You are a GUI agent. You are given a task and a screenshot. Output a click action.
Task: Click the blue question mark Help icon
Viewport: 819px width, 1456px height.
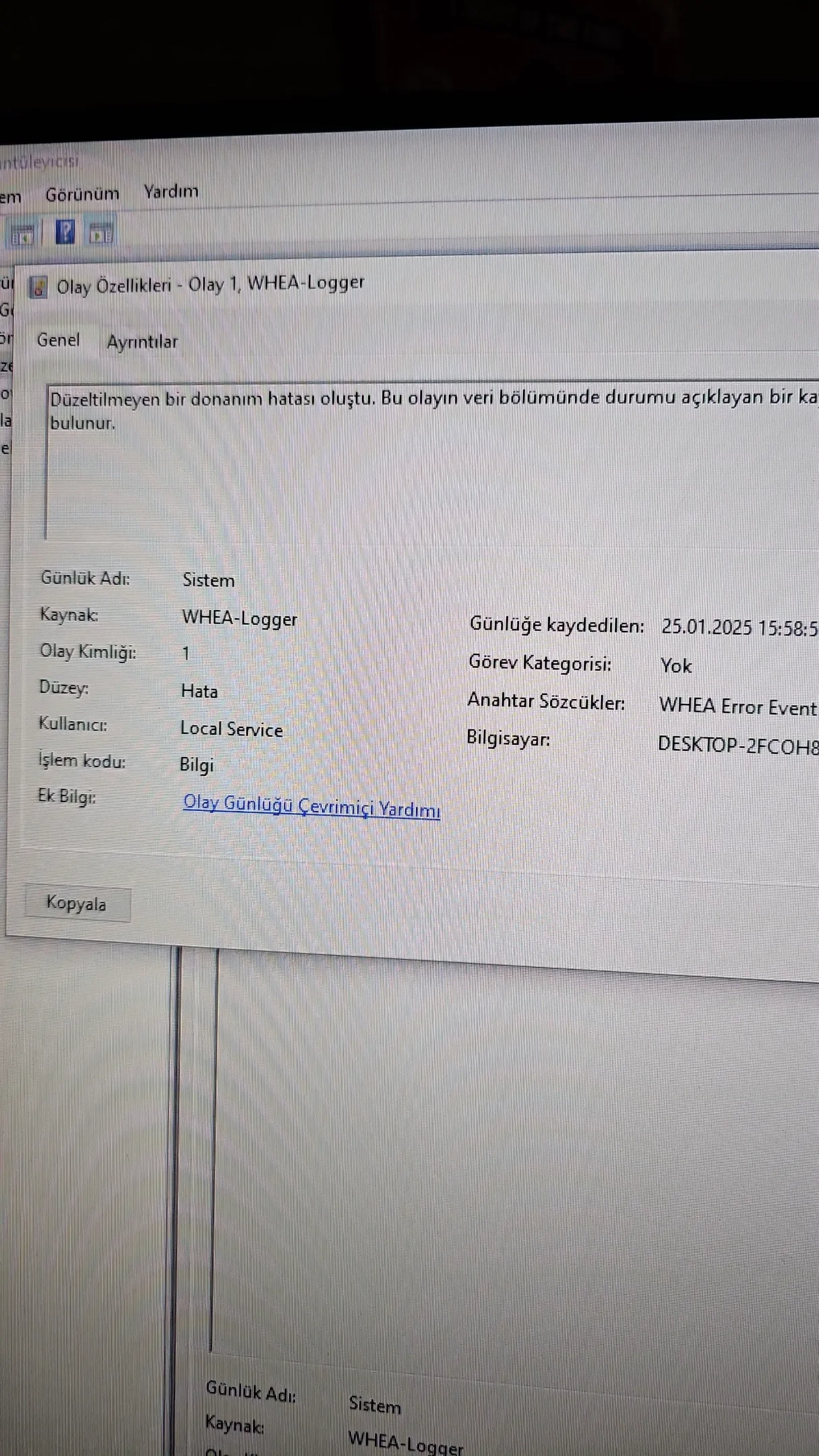[x=65, y=233]
